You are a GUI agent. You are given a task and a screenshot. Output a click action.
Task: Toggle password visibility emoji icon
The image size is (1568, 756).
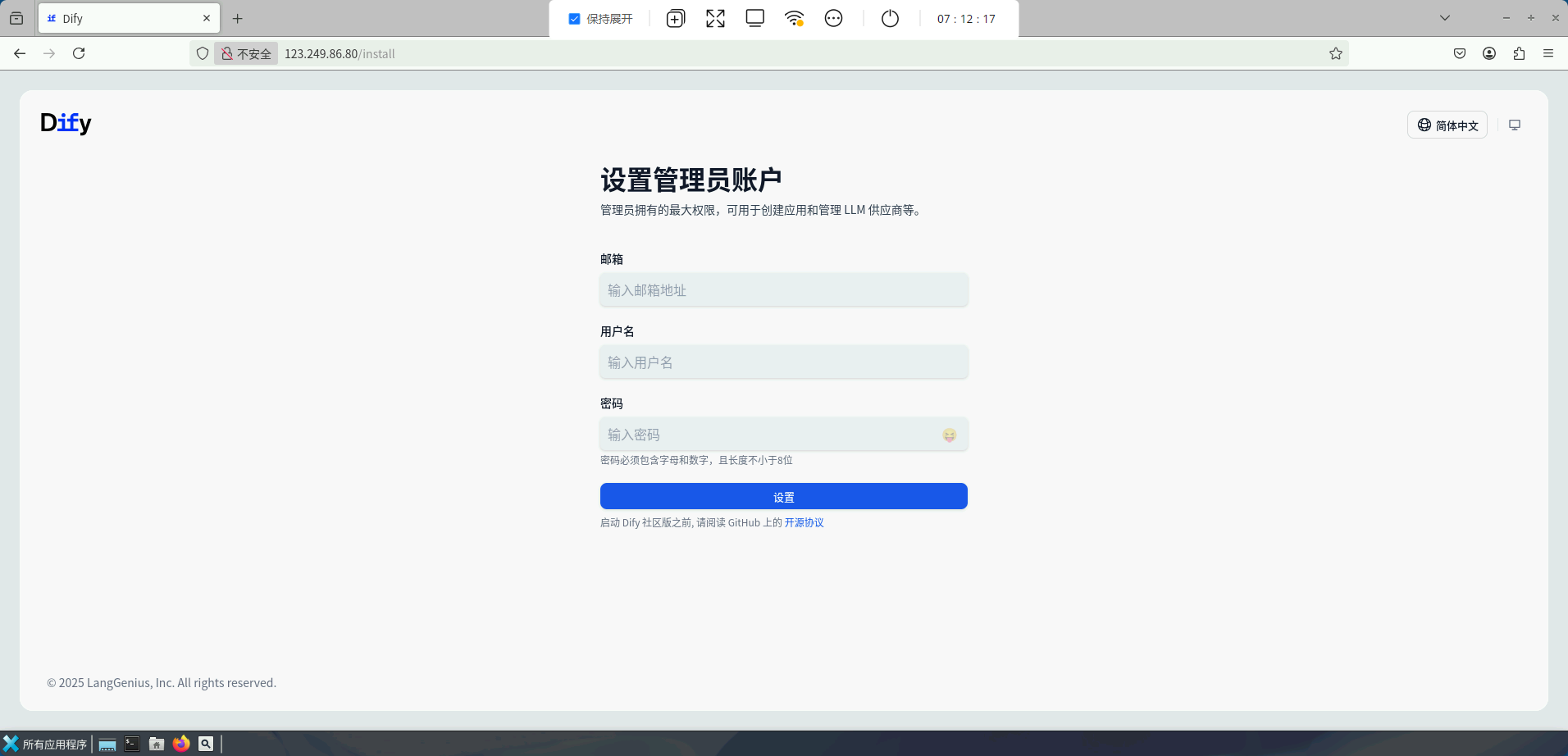coord(950,435)
